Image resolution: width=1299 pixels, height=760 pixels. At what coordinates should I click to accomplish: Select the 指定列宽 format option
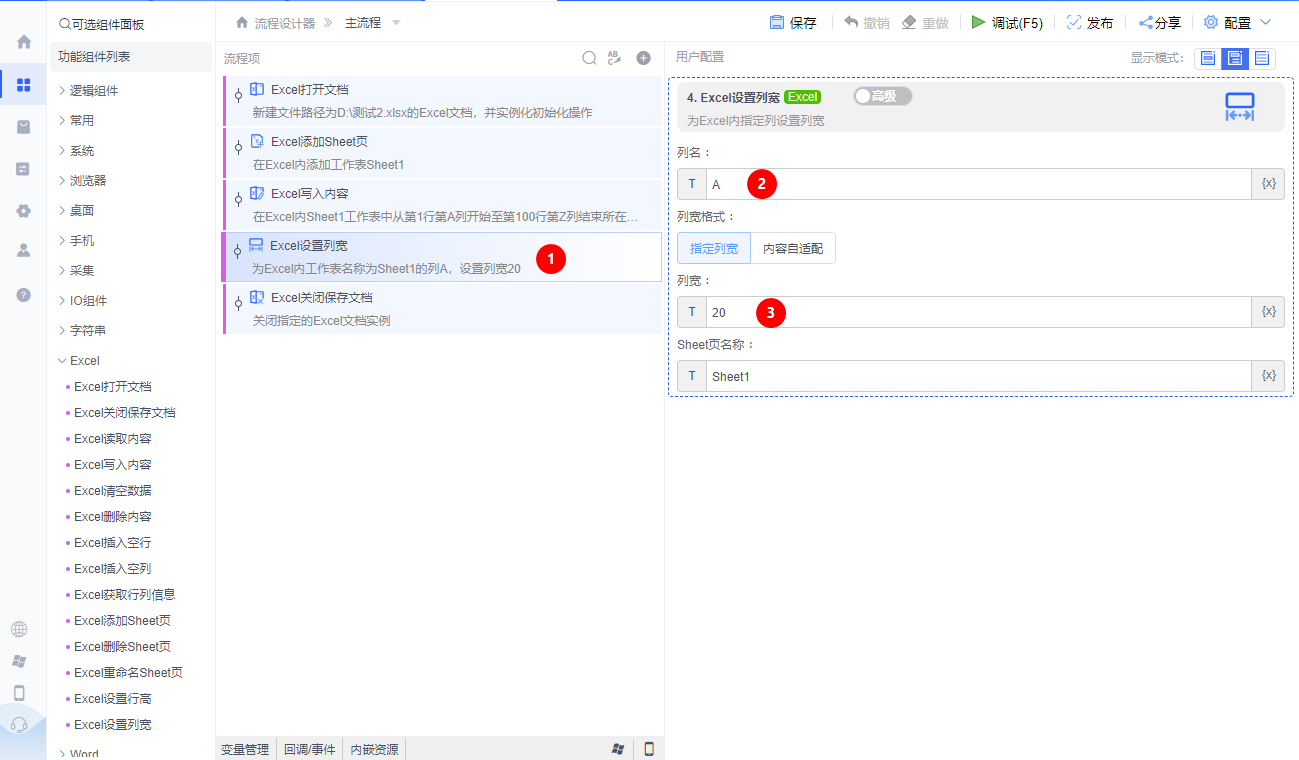pos(714,248)
